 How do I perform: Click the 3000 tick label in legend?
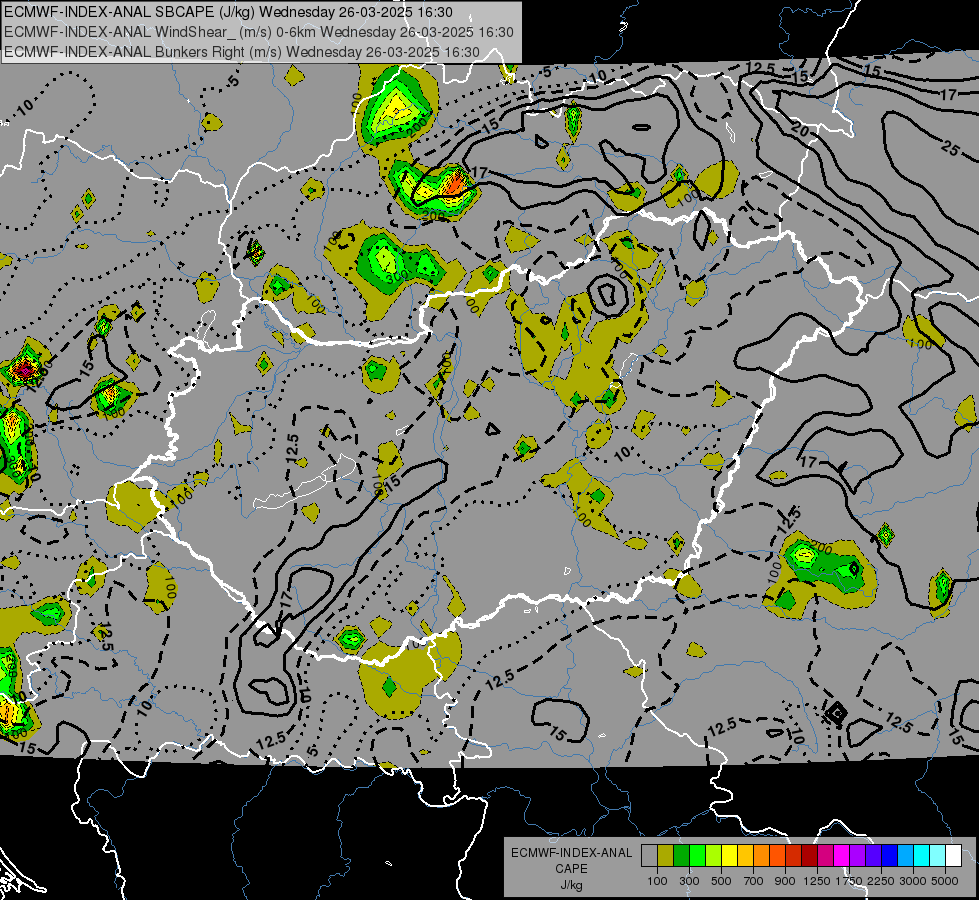tap(913, 881)
